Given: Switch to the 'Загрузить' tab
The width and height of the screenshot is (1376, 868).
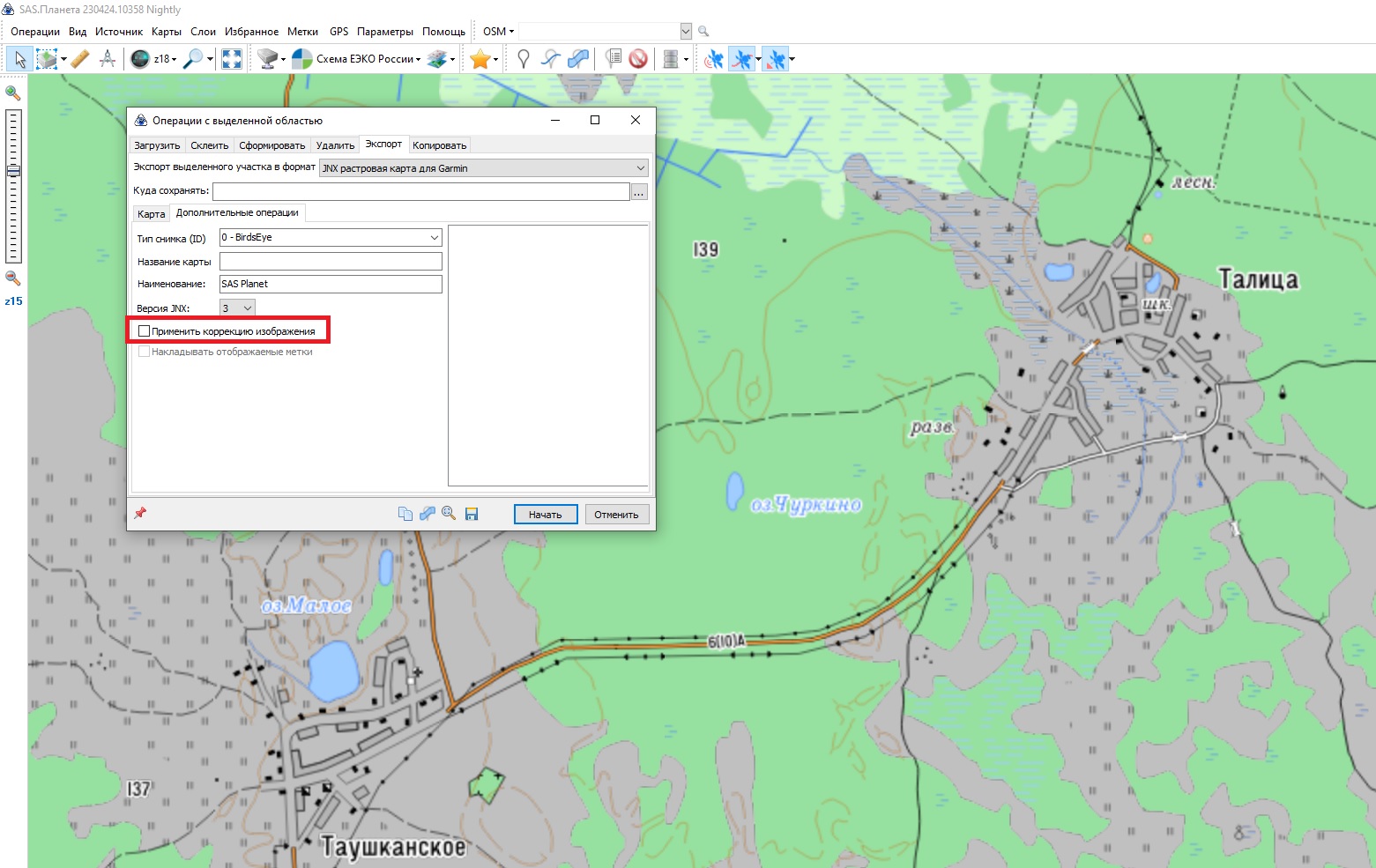Looking at the screenshot, I should coord(157,145).
